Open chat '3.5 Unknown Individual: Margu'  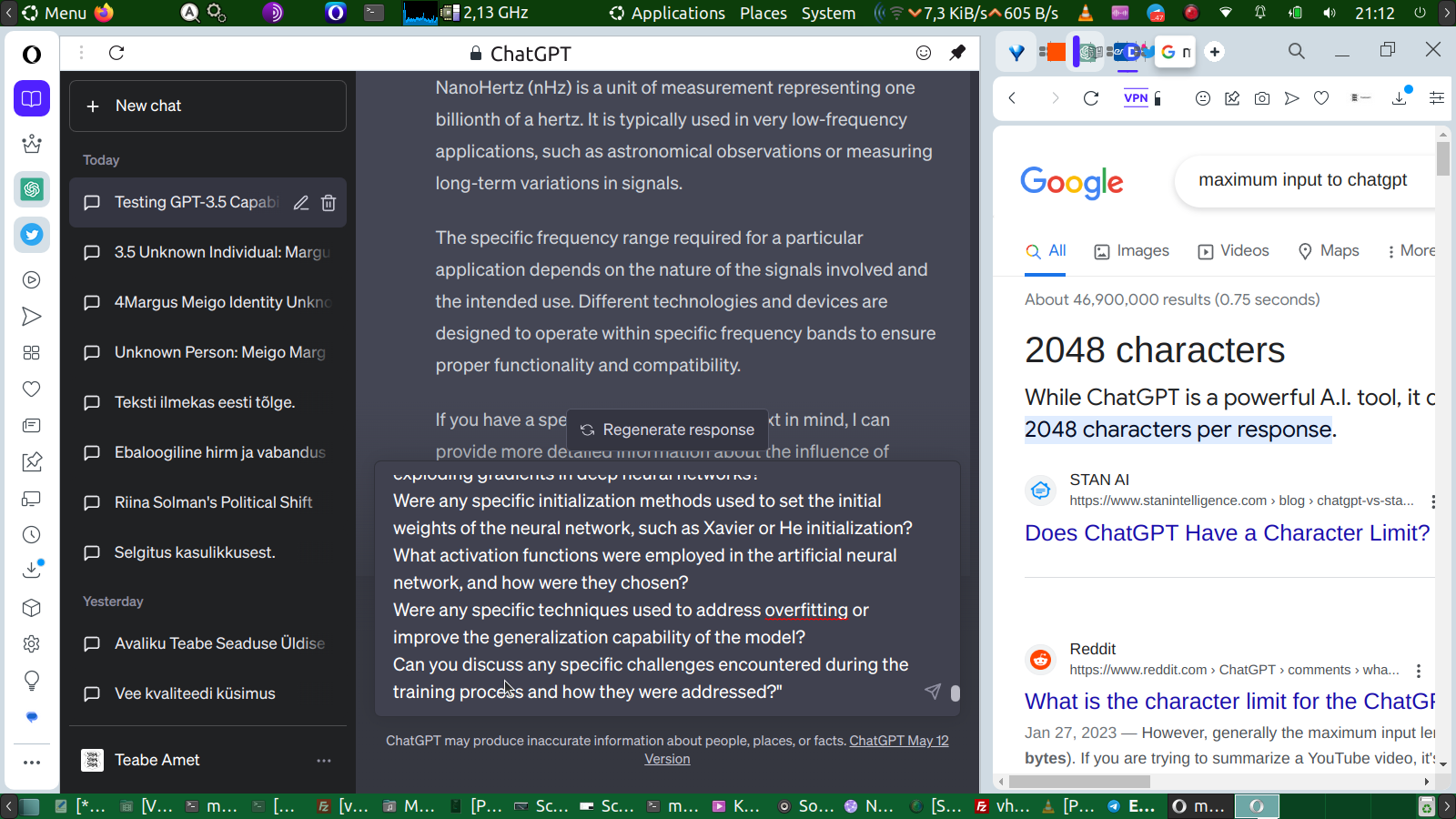click(207, 252)
